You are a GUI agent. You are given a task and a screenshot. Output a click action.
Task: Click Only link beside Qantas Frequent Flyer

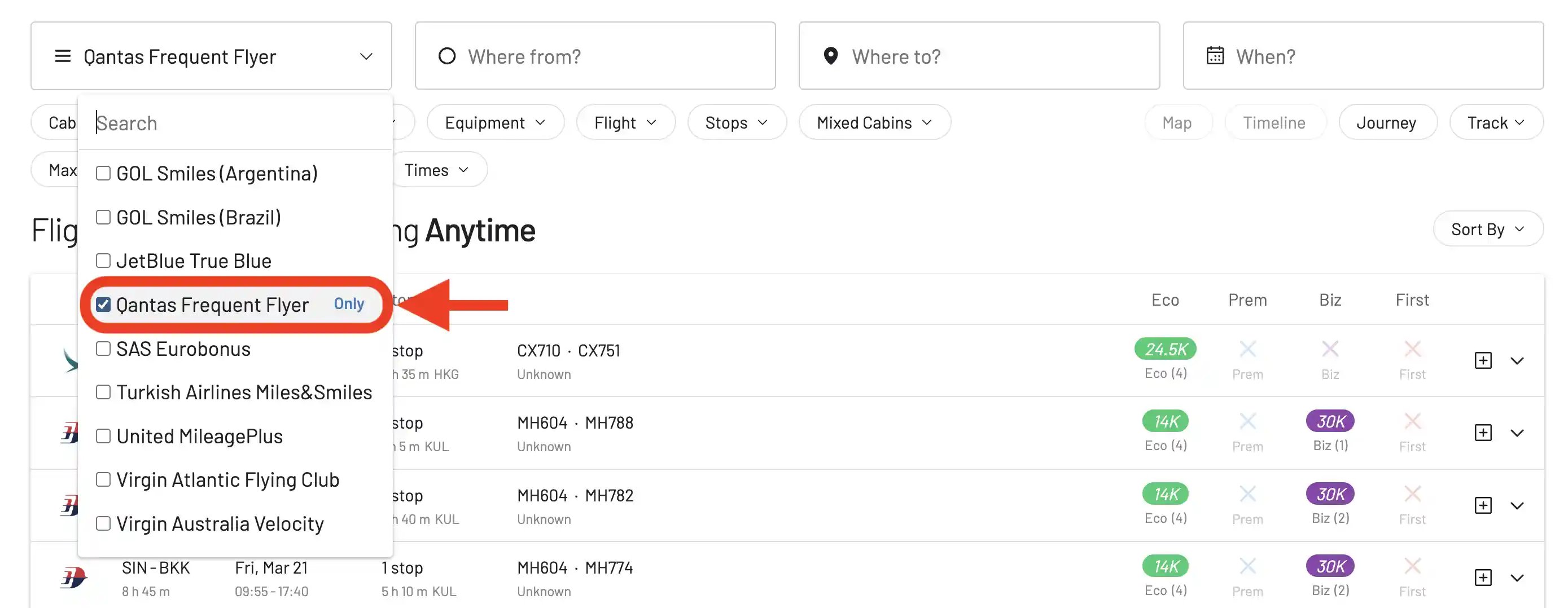pyautogui.click(x=349, y=303)
